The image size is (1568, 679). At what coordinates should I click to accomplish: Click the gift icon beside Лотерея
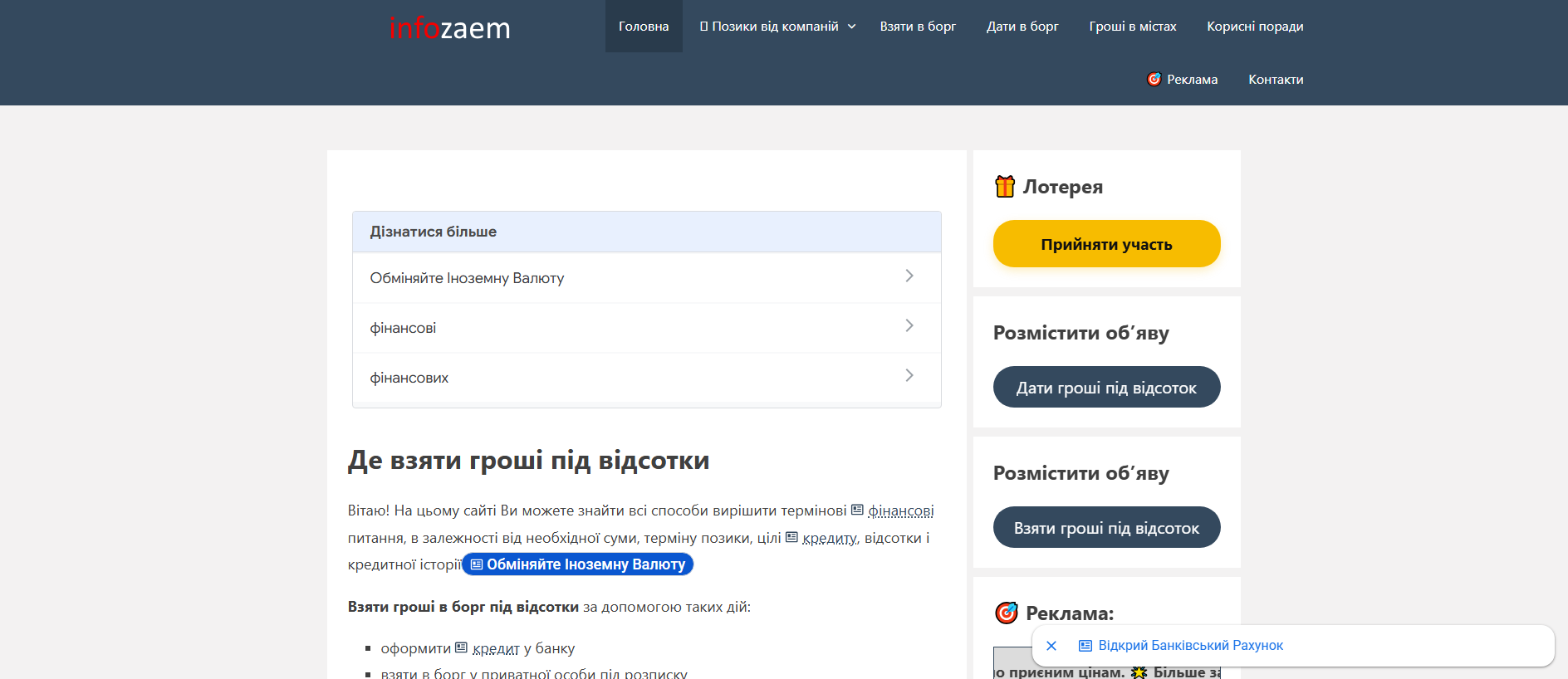[1005, 187]
